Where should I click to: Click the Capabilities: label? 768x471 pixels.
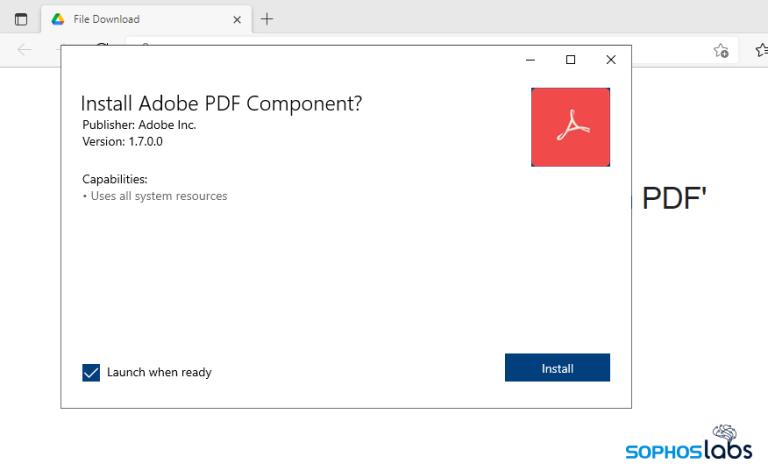pos(115,179)
